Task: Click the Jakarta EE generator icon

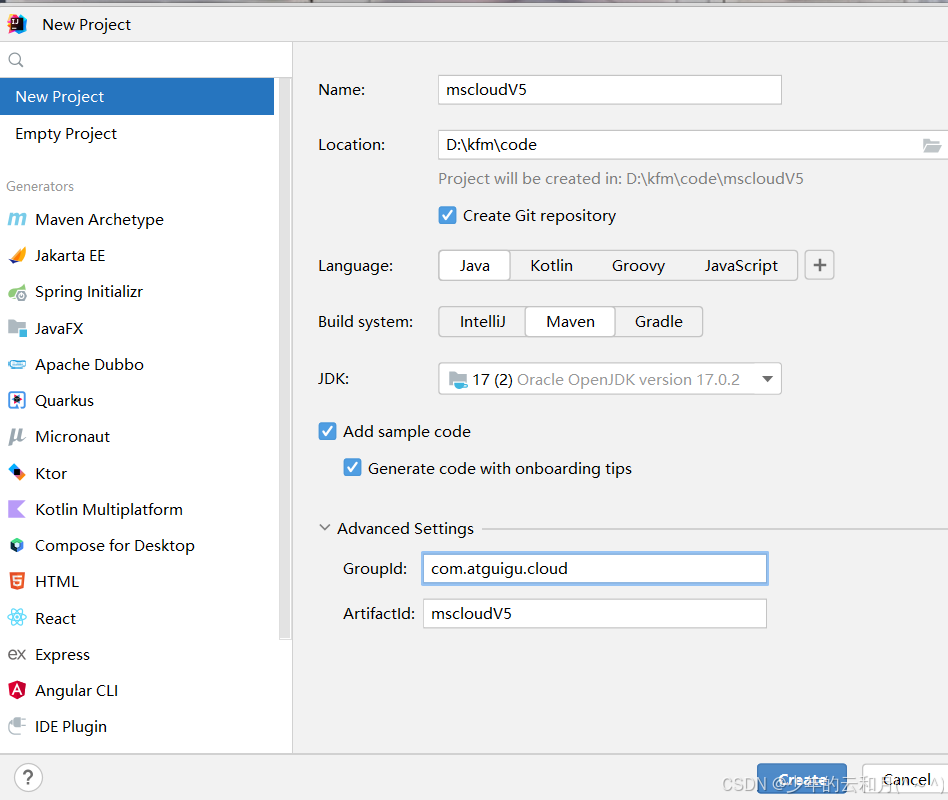Action: 17,255
